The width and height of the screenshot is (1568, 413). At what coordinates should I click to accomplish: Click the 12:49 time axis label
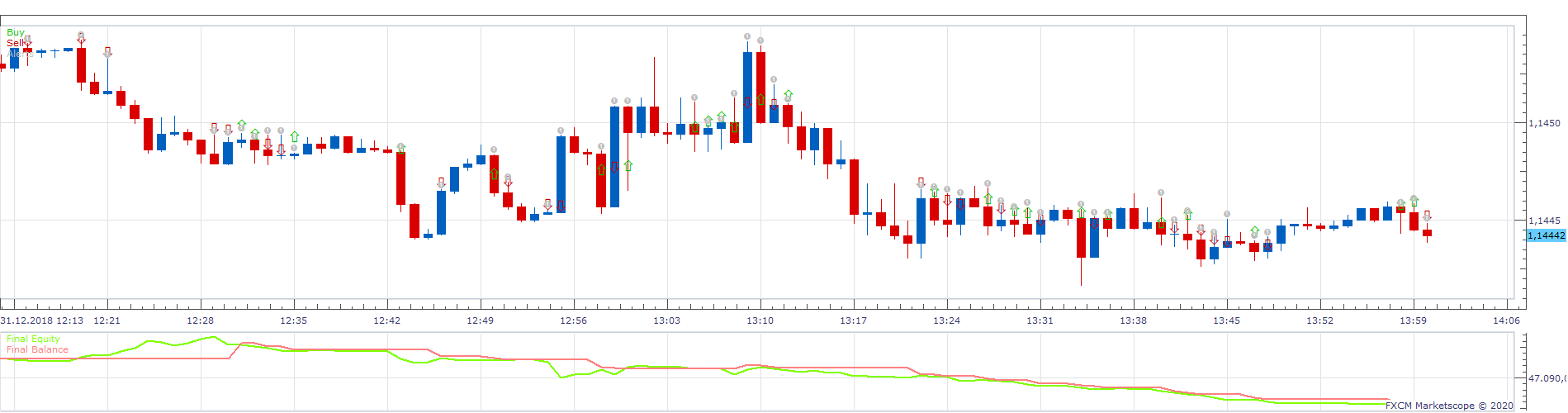(x=480, y=320)
